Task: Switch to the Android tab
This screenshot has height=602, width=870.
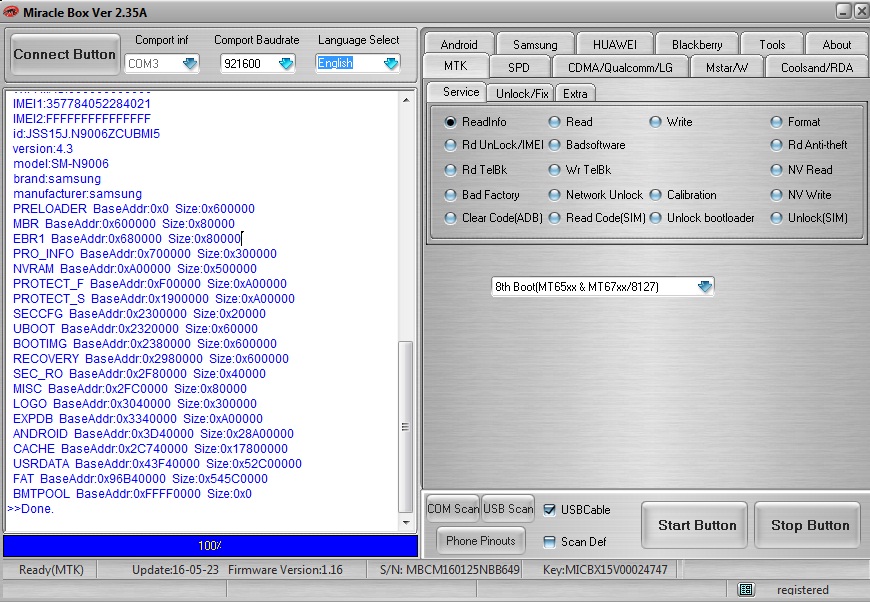Action: point(459,44)
